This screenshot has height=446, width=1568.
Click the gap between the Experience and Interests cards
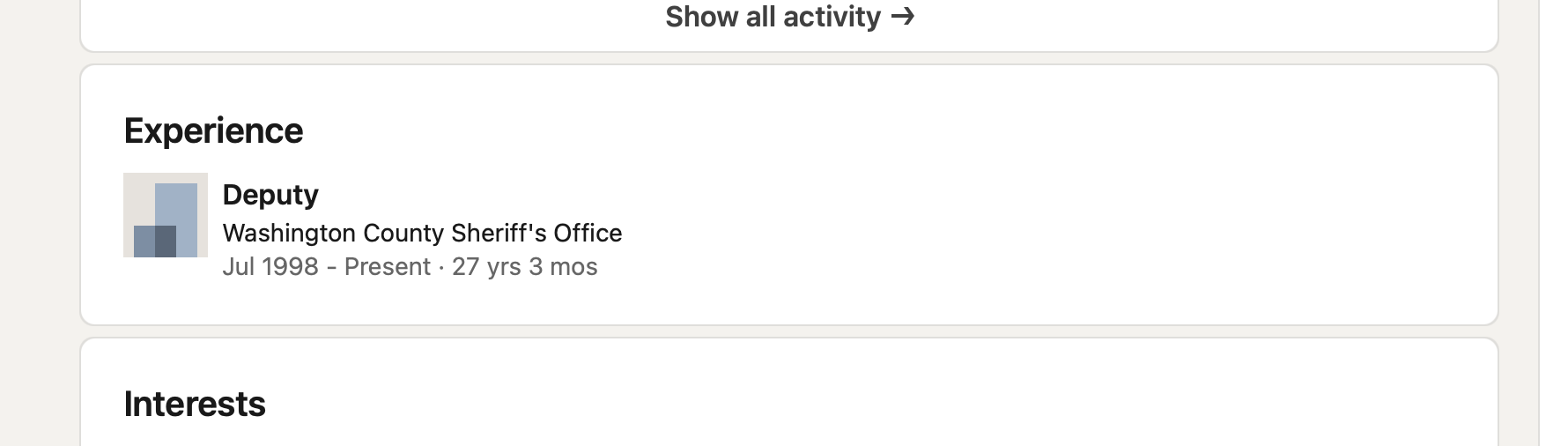(789, 331)
